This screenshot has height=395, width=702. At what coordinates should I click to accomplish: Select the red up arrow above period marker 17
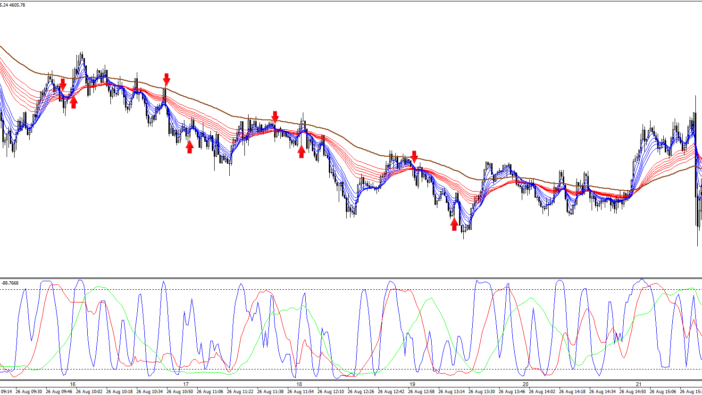click(x=189, y=147)
